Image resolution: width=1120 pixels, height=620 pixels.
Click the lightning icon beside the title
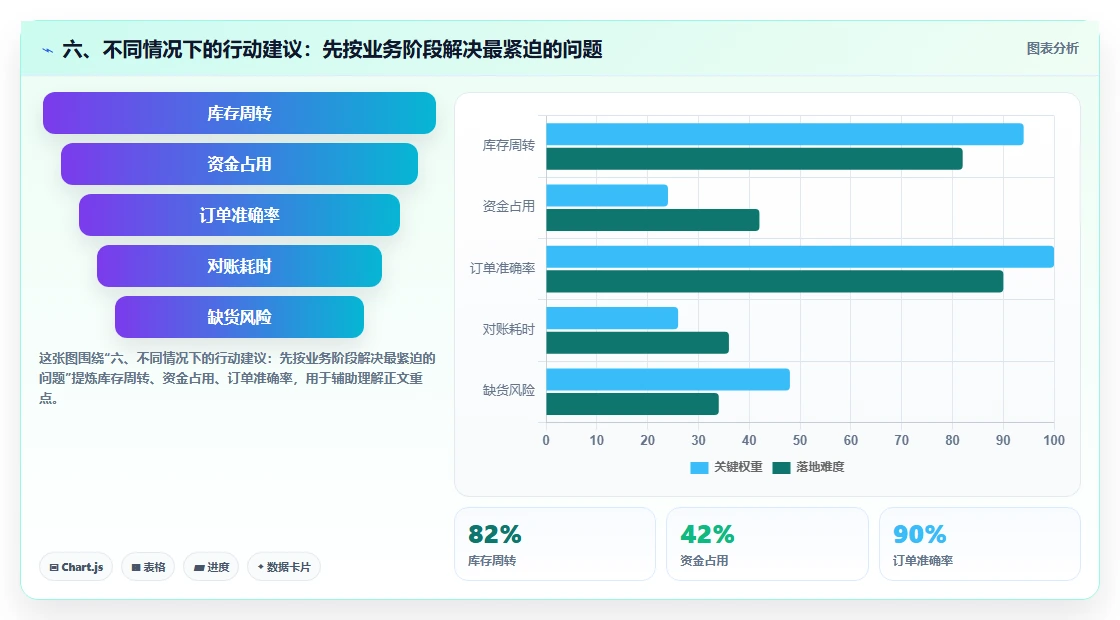[48, 50]
